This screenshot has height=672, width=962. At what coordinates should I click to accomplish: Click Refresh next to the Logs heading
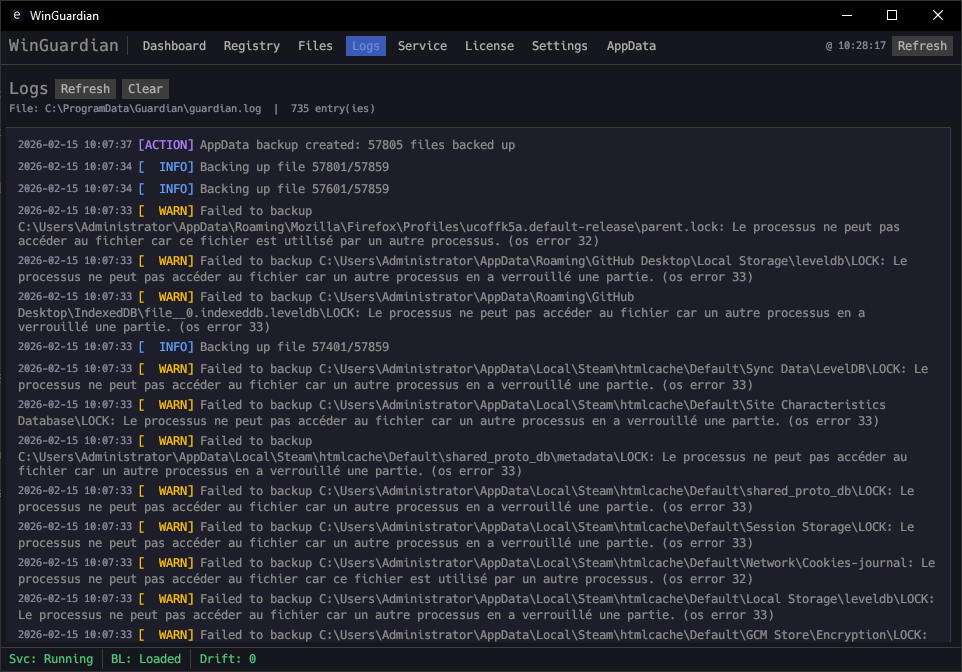click(x=85, y=89)
